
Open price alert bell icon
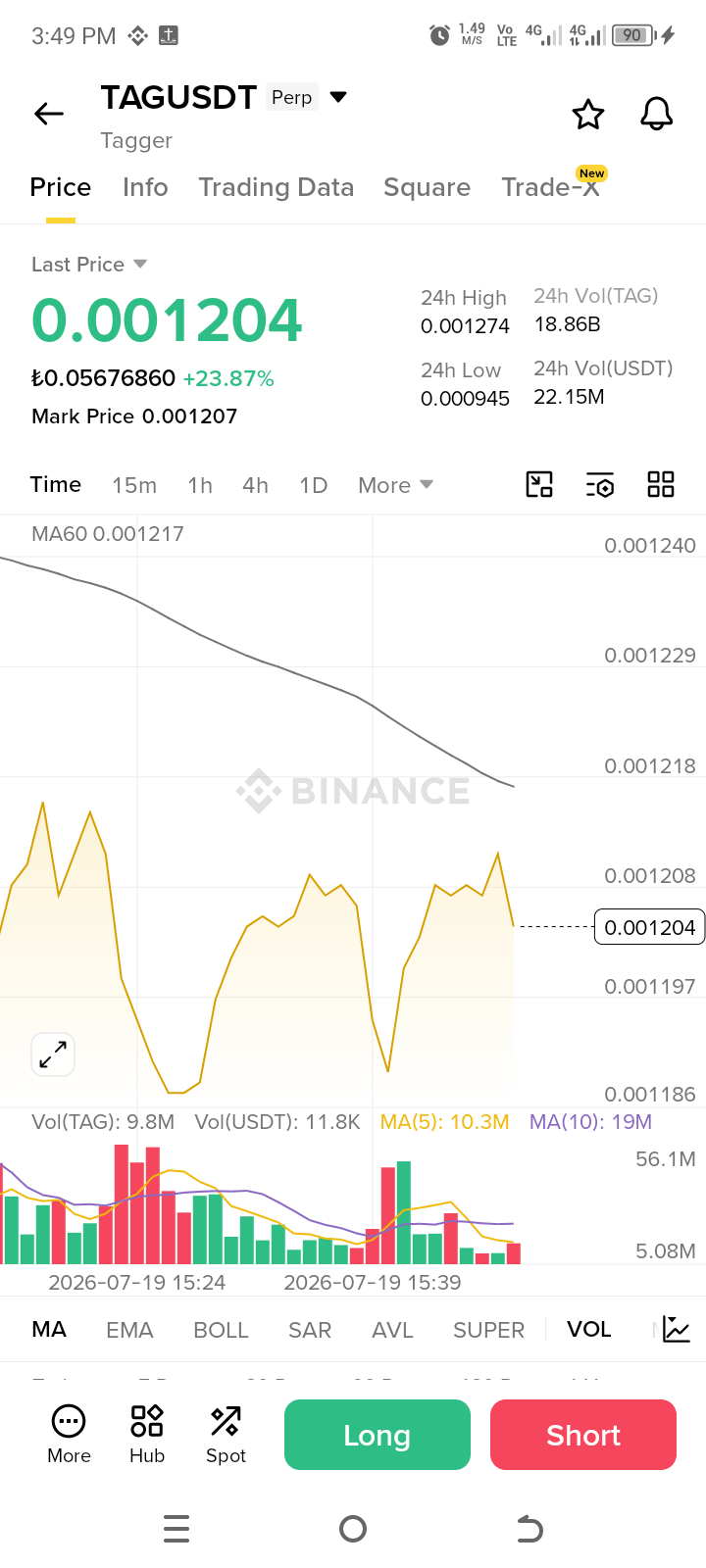coord(657,115)
